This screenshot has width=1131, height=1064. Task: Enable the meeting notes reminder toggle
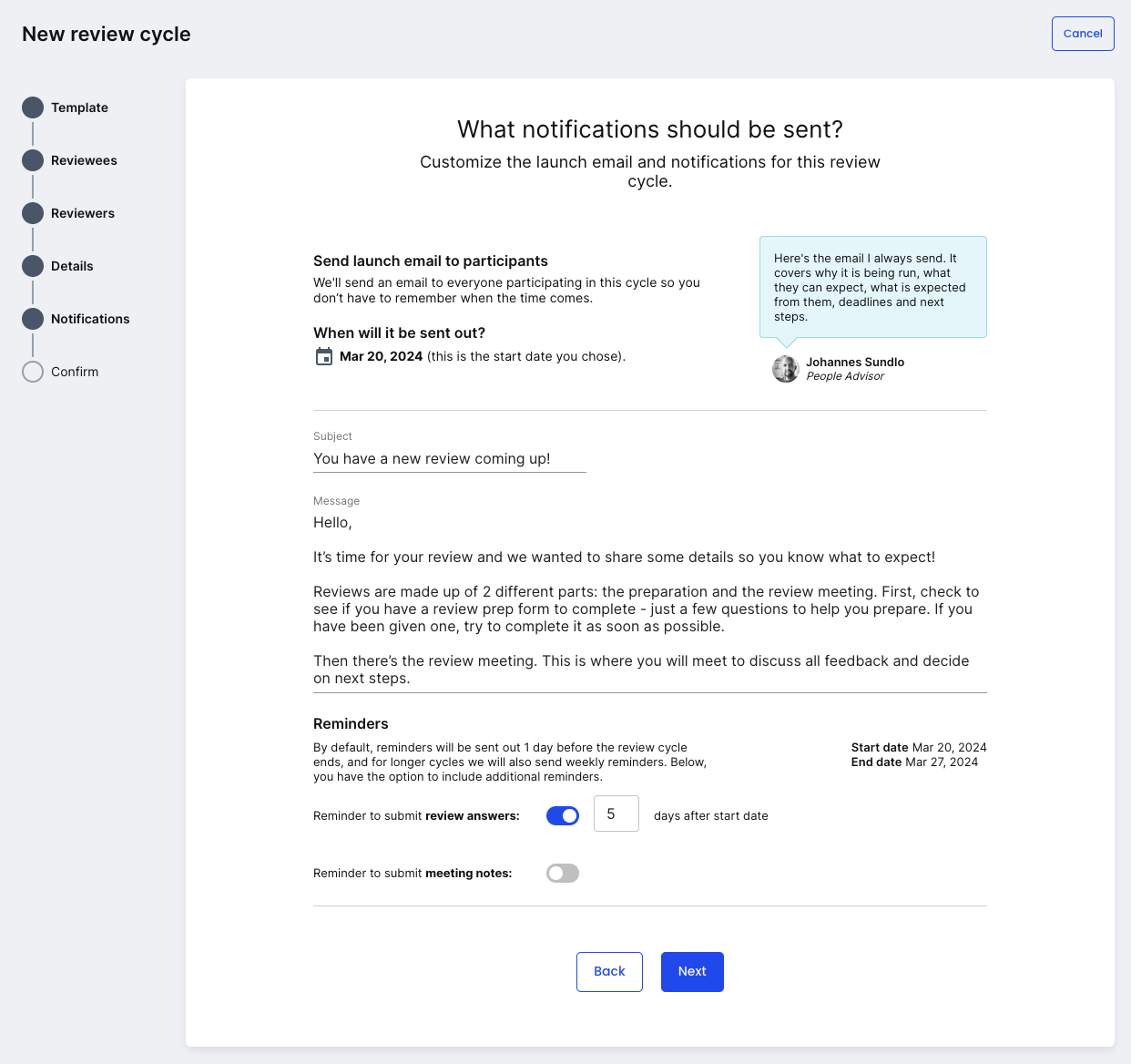(x=563, y=873)
